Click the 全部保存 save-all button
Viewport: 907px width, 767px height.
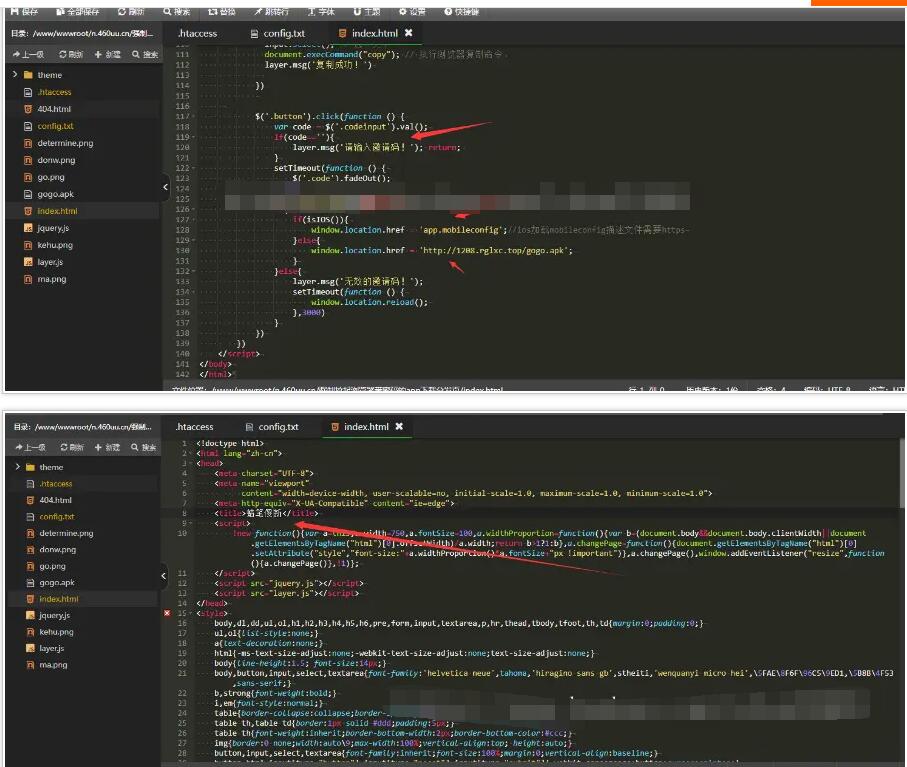click(x=76, y=11)
